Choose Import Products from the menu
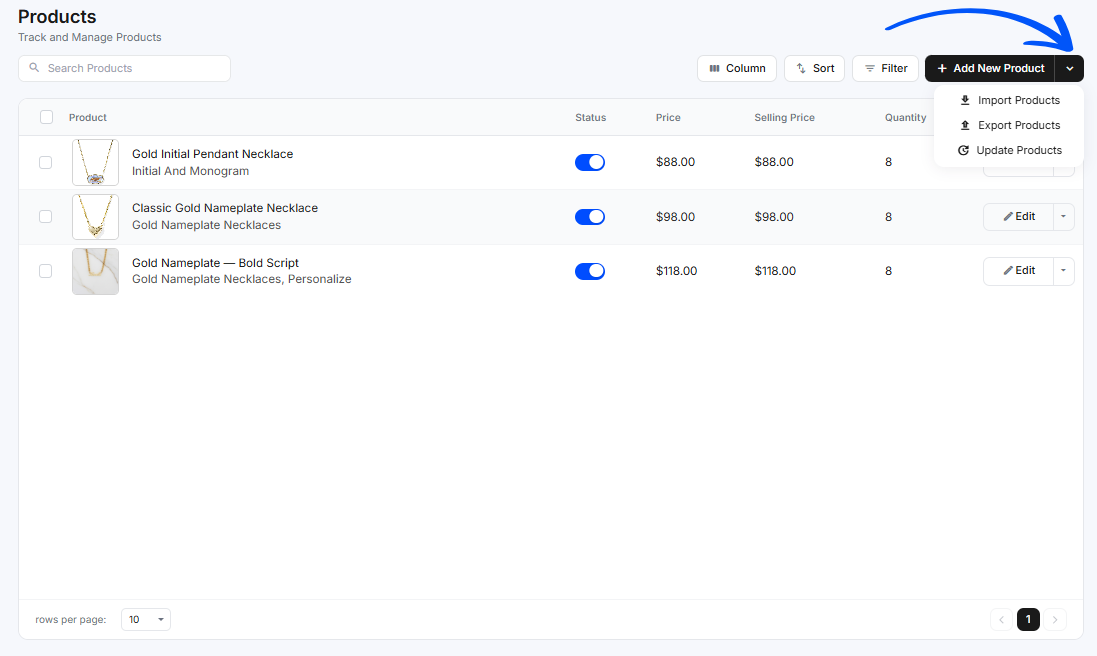1097x656 pixels. tap(1009, 100)
